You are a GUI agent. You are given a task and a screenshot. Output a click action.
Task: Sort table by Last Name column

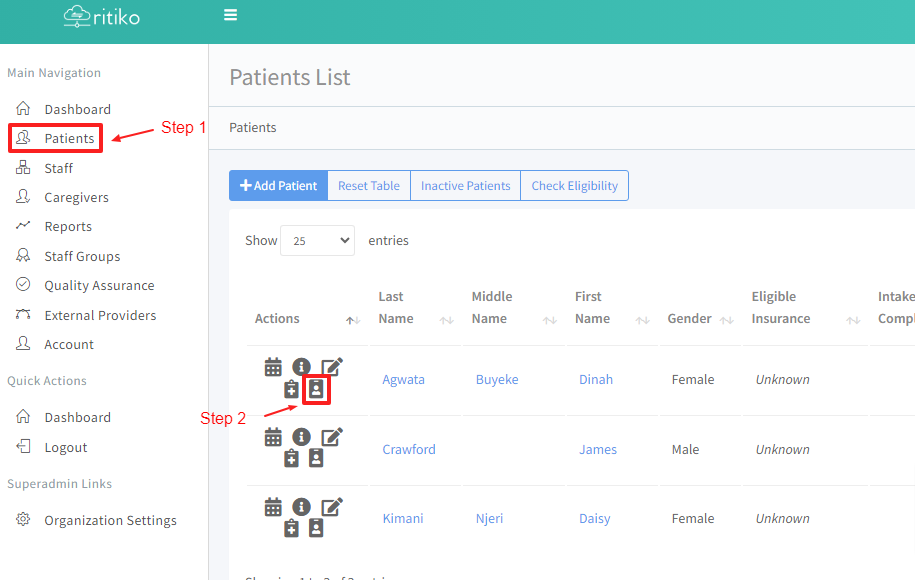pyautogui.click(x=397, y=308)
